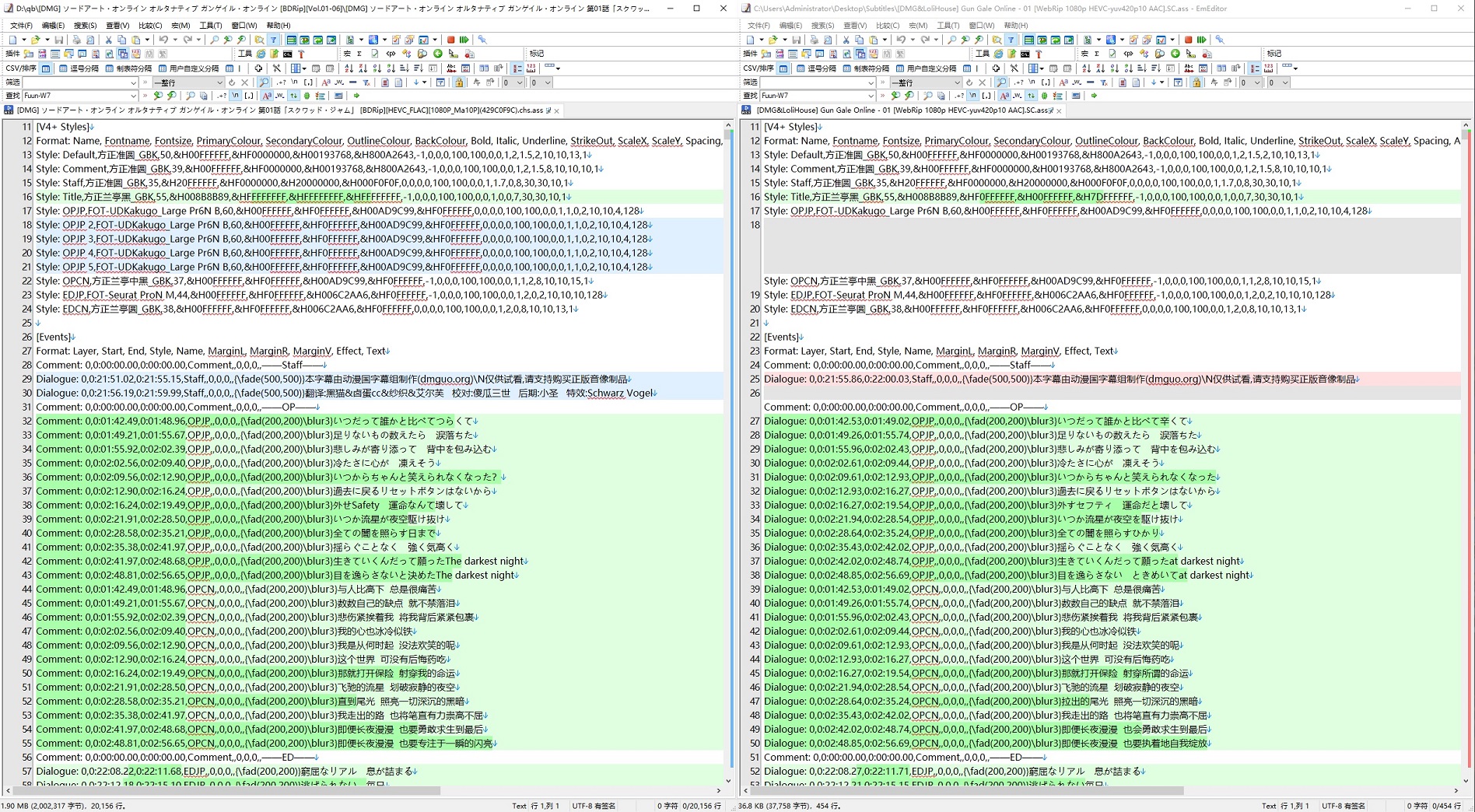Click lock icon in left window filter bar
This screenshot has width=1475, height=812.
point(459,82)
